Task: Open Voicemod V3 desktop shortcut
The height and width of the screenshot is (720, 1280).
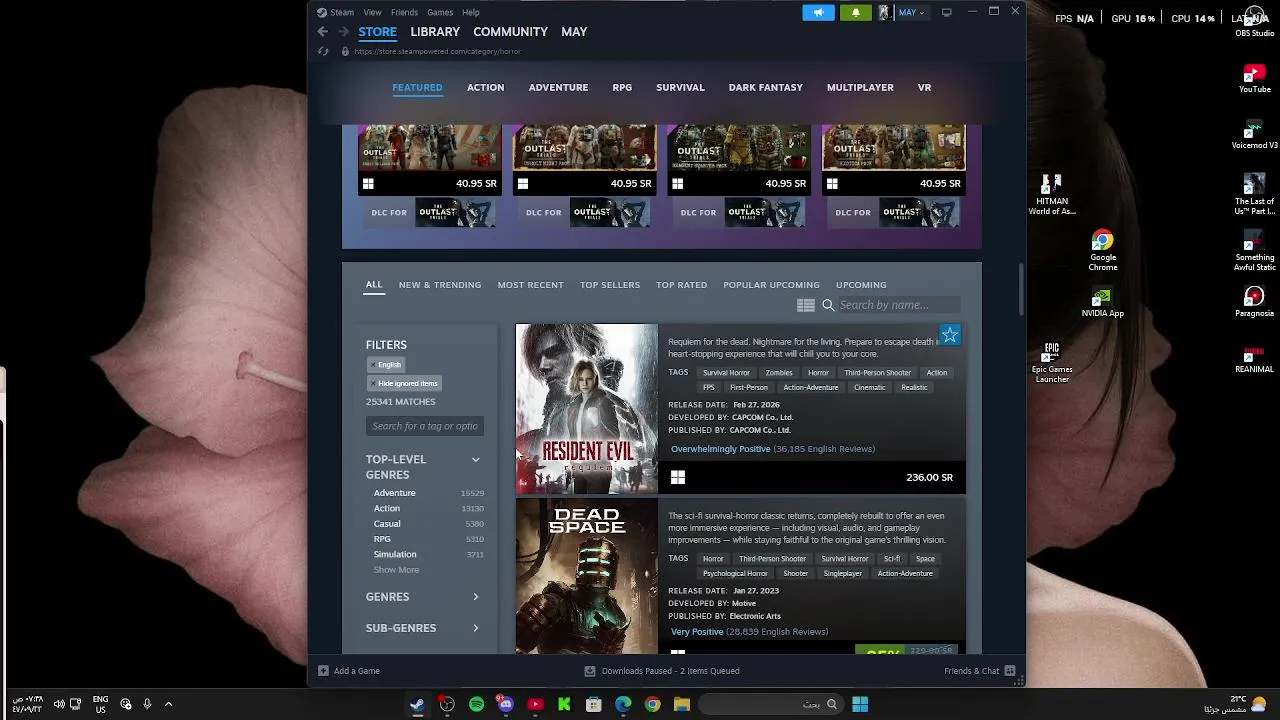Action: (1255, 135)
